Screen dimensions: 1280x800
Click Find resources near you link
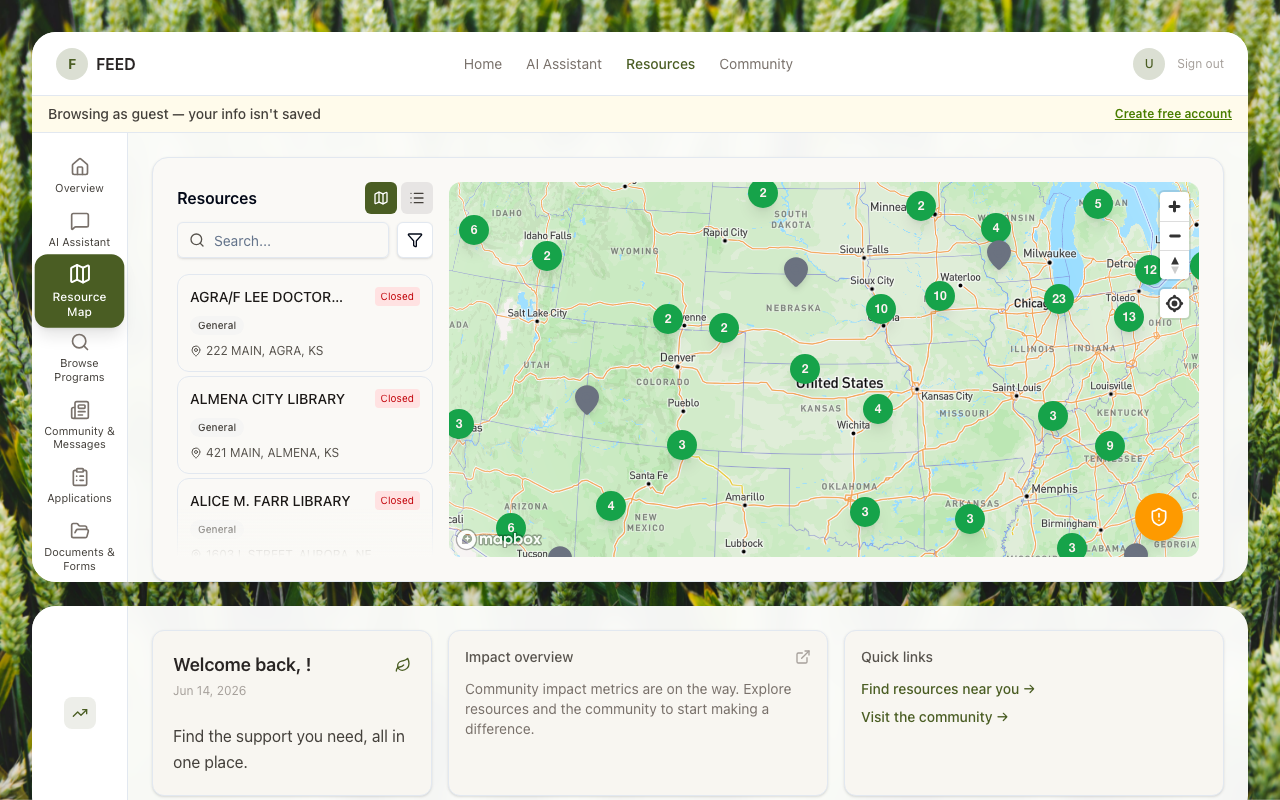click(948, 689)
